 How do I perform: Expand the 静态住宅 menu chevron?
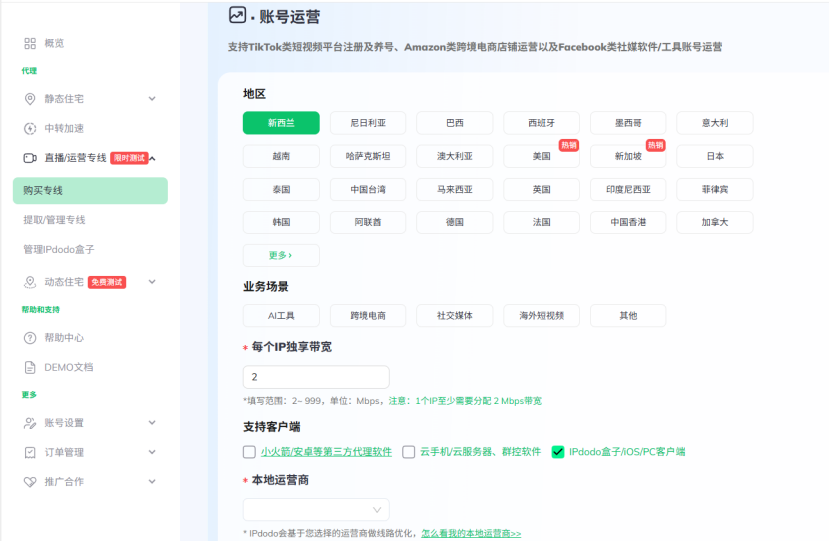click(152, 99)
